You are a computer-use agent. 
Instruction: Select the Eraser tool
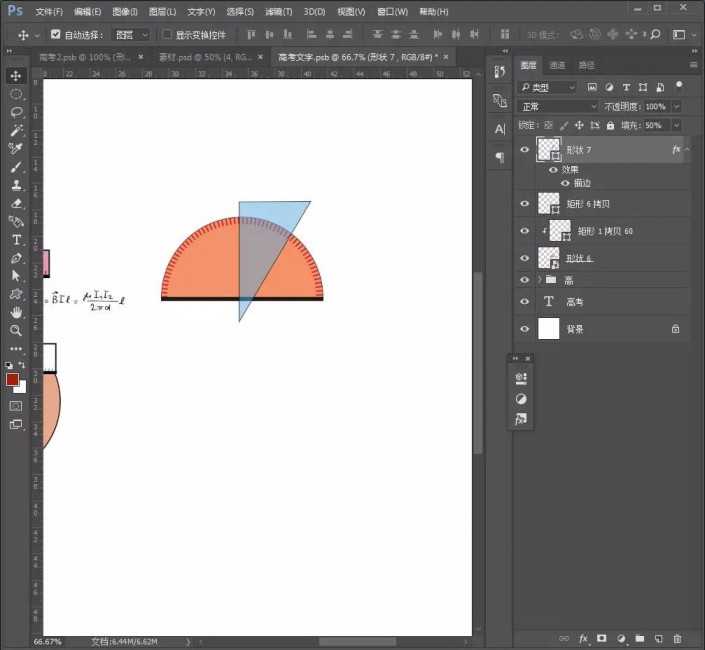point(16,203)
